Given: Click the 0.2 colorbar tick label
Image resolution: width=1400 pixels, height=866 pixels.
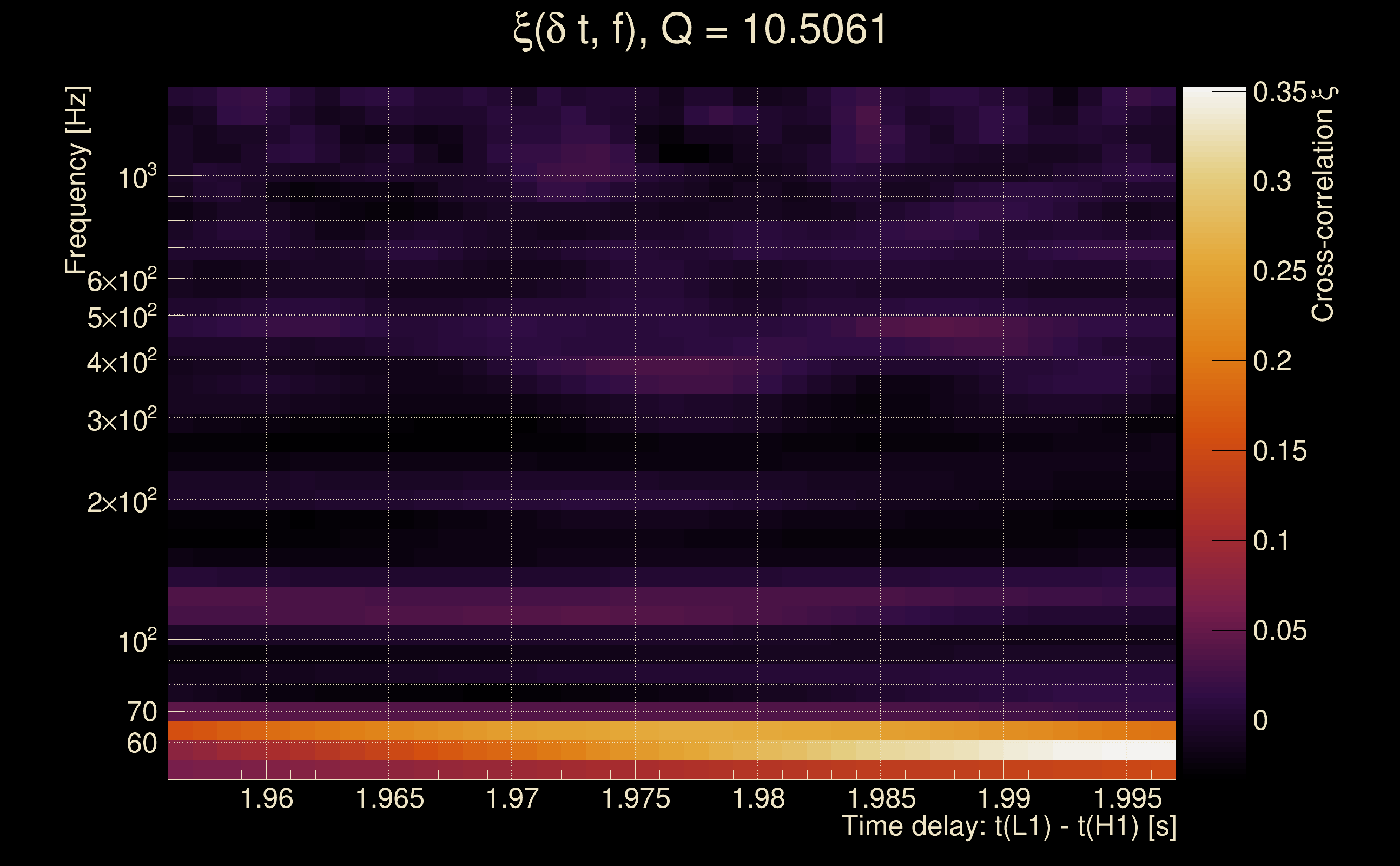Looking at the screenshot, I should click(x=1272, y=362).
